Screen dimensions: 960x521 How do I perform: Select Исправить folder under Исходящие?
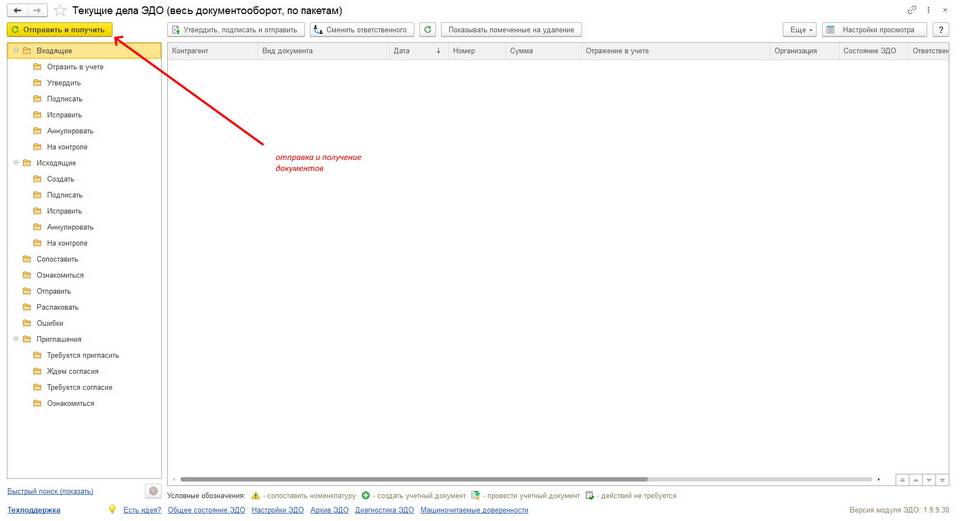pyautogui.click(x=64, y=211)
